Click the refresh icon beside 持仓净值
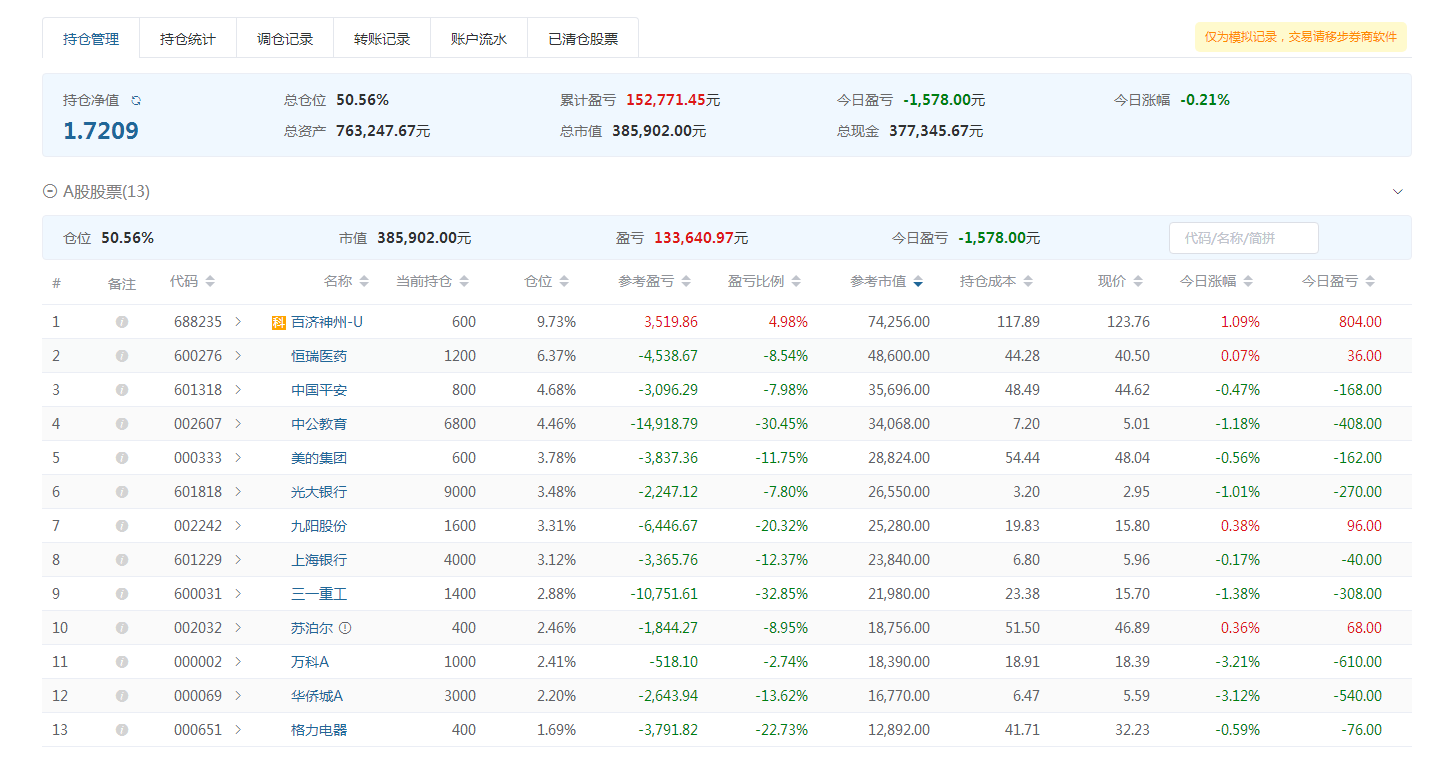 136,100
